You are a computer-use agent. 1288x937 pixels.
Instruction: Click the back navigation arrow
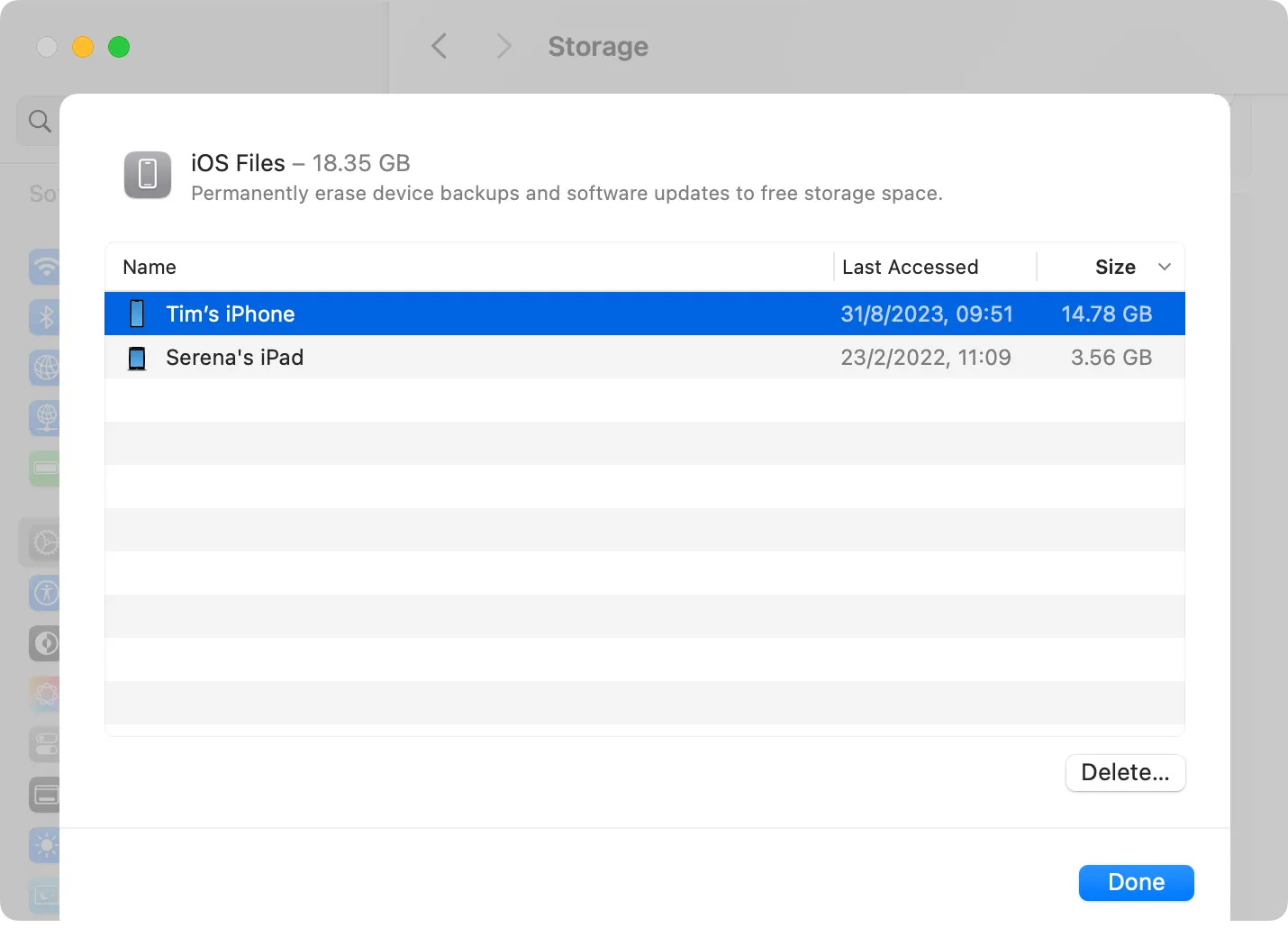click(x=440, y=46)
